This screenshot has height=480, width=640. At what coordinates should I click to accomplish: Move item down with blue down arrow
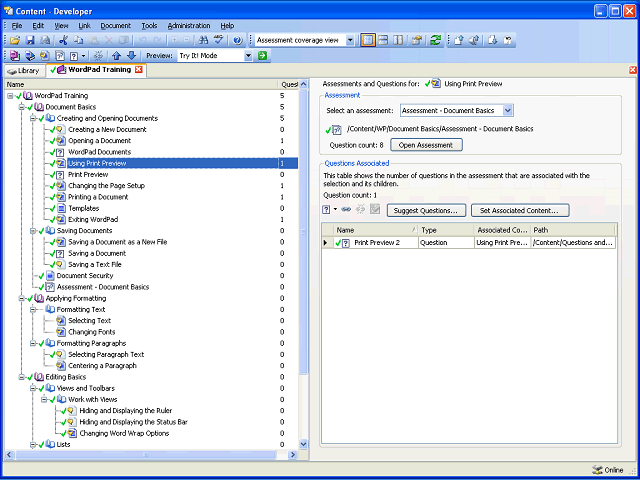point(131,56)
